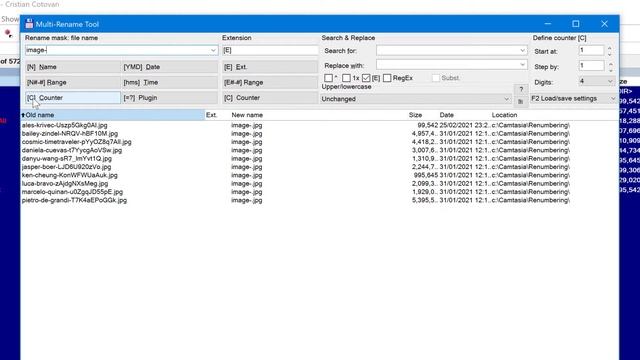Screen dimensions: 640x360
Task: Minimize the Multi-Rename Tool window
Action: [x=548, y=24]
